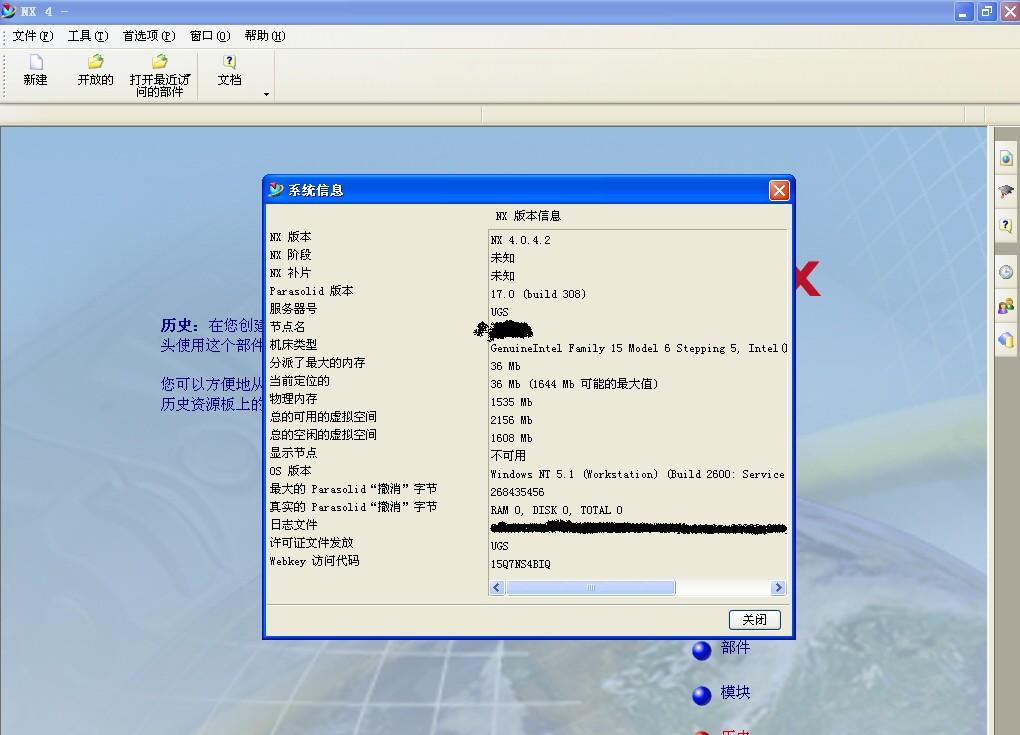Open the 首选项(P) menu
Viewport: 1020px width, 735px height.
coord(149,36)
